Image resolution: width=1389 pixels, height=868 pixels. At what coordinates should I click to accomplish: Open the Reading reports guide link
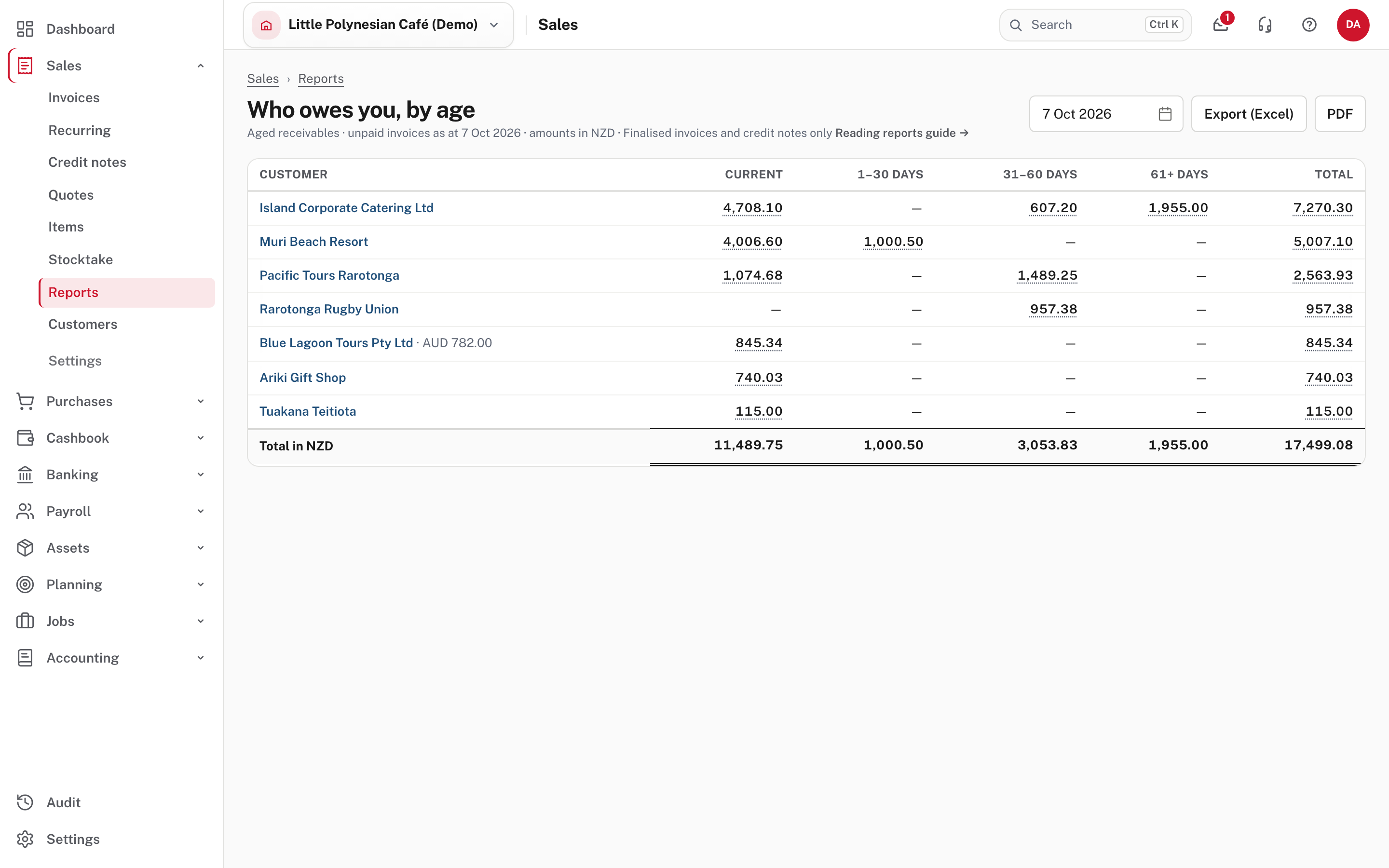tap(902, 133)
